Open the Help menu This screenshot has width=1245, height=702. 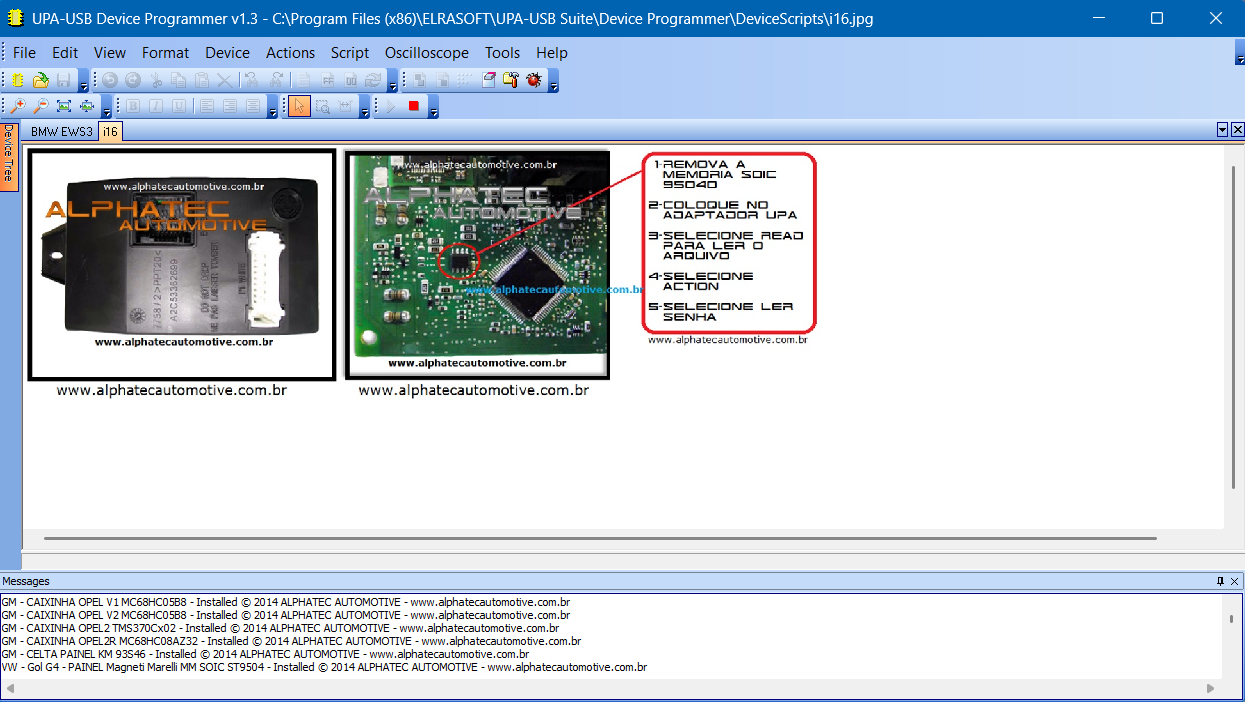pos(552,53)
